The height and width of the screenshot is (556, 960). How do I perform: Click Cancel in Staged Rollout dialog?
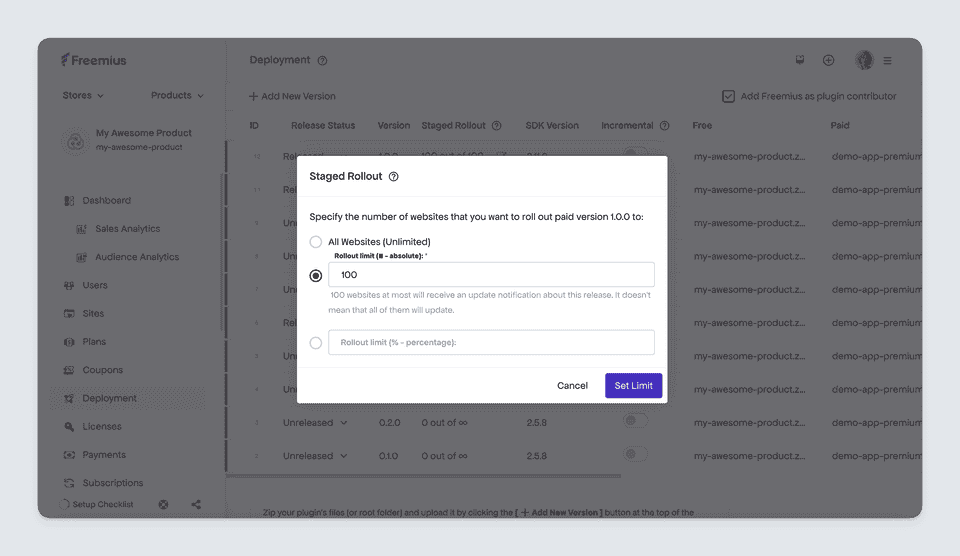tap(572, 386)
